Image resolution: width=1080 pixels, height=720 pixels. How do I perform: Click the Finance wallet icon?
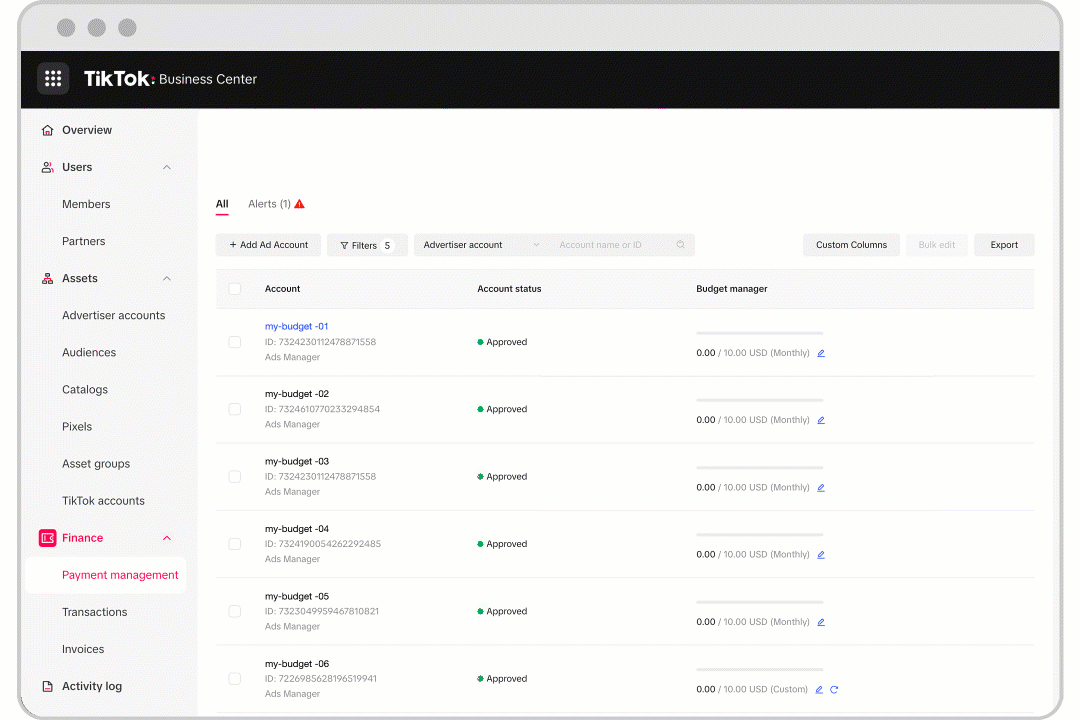click(x=48, y=538)
